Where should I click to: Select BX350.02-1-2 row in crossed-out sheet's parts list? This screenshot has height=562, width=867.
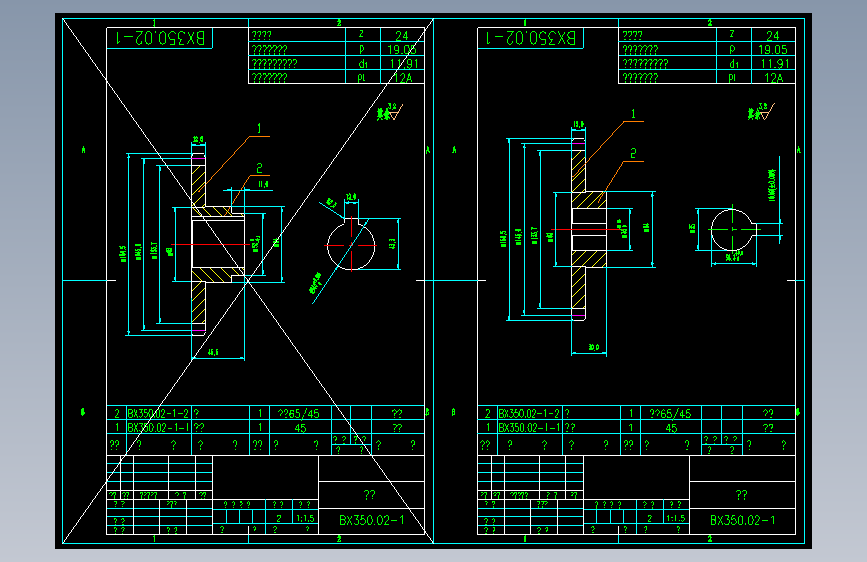(265, 413)
